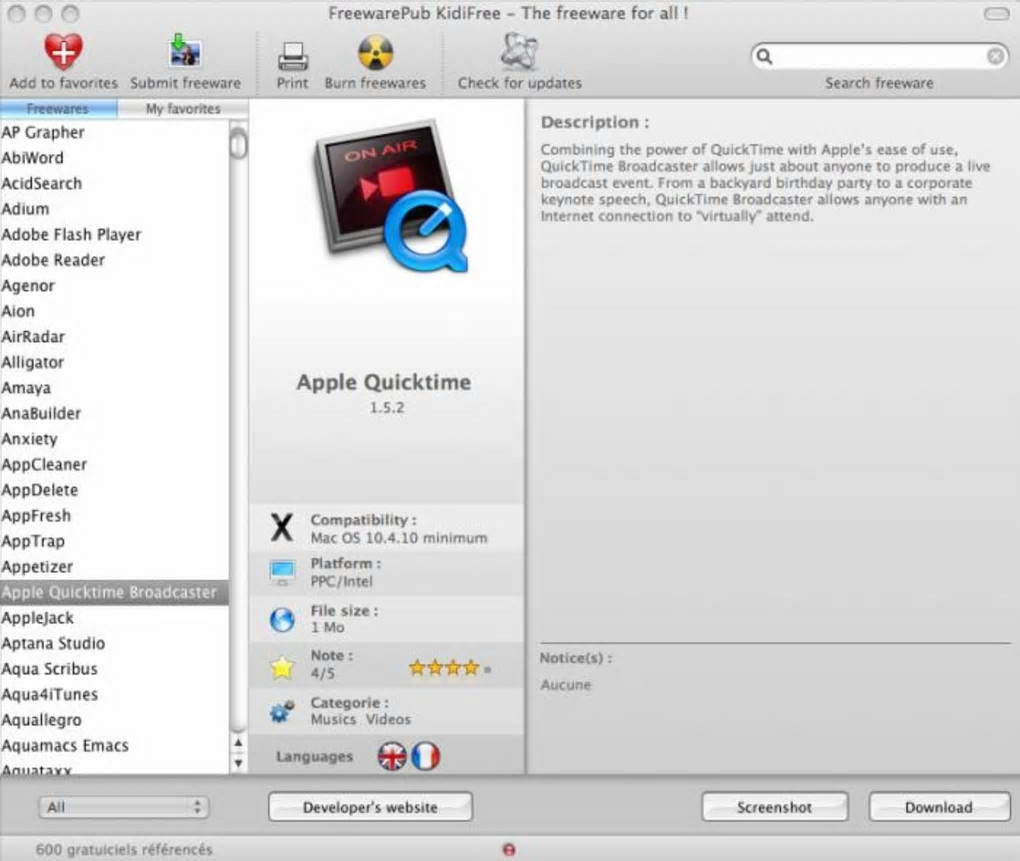The height and width of the screenshot is (861, 1020).
Task: Click the Platform monitor icon
Action: (x=282, y=572)
